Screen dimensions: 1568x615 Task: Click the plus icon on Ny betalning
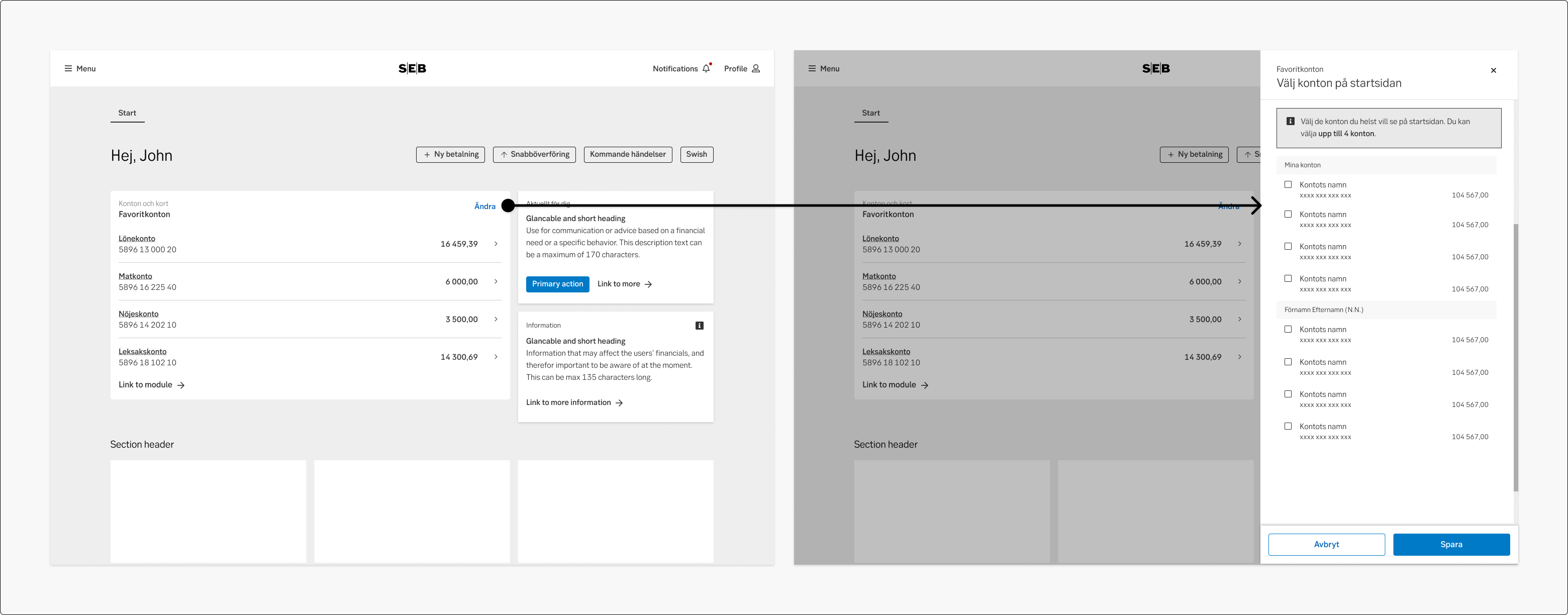[x=426, y=155]
